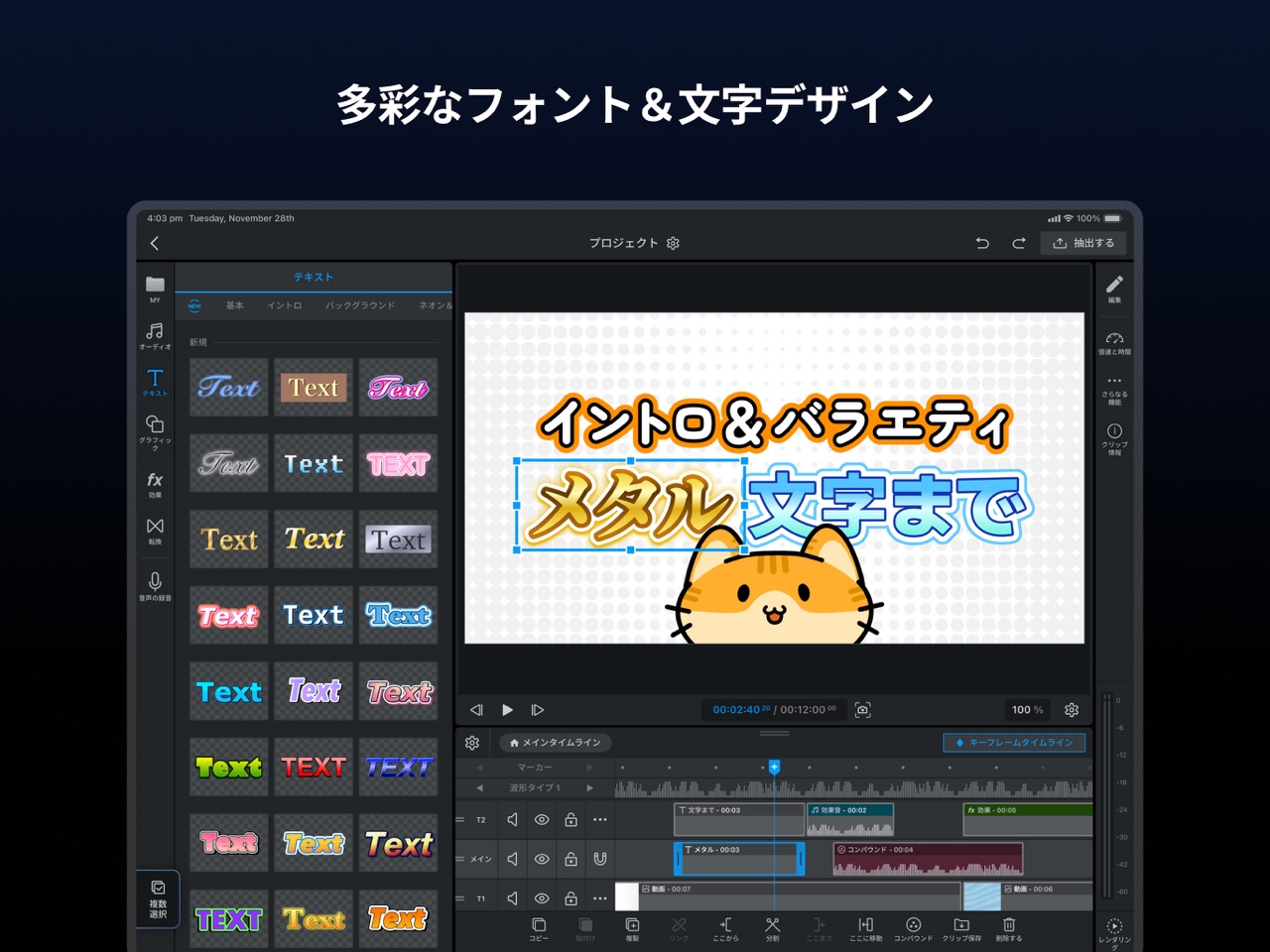Open the 編集 pencil edit tool
The width and height of the screenshot is (1270, 952).
(1114, 289)
